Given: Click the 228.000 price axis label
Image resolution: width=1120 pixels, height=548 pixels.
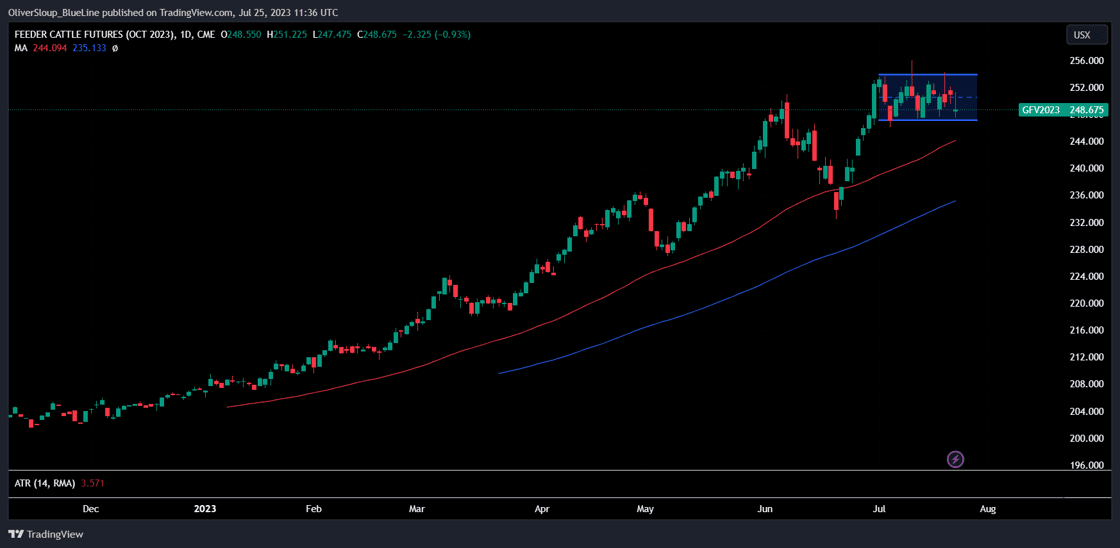Looking at the screenshot, I should pos(1088,249).
